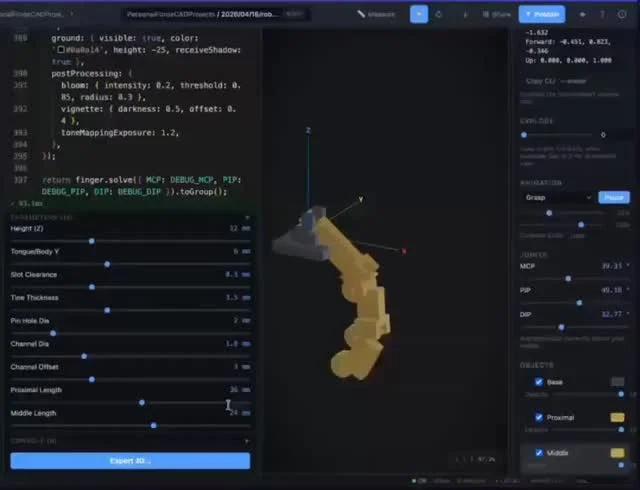Click the Y axis label in viewport
The image size is (640, 490).
(361, 199)
